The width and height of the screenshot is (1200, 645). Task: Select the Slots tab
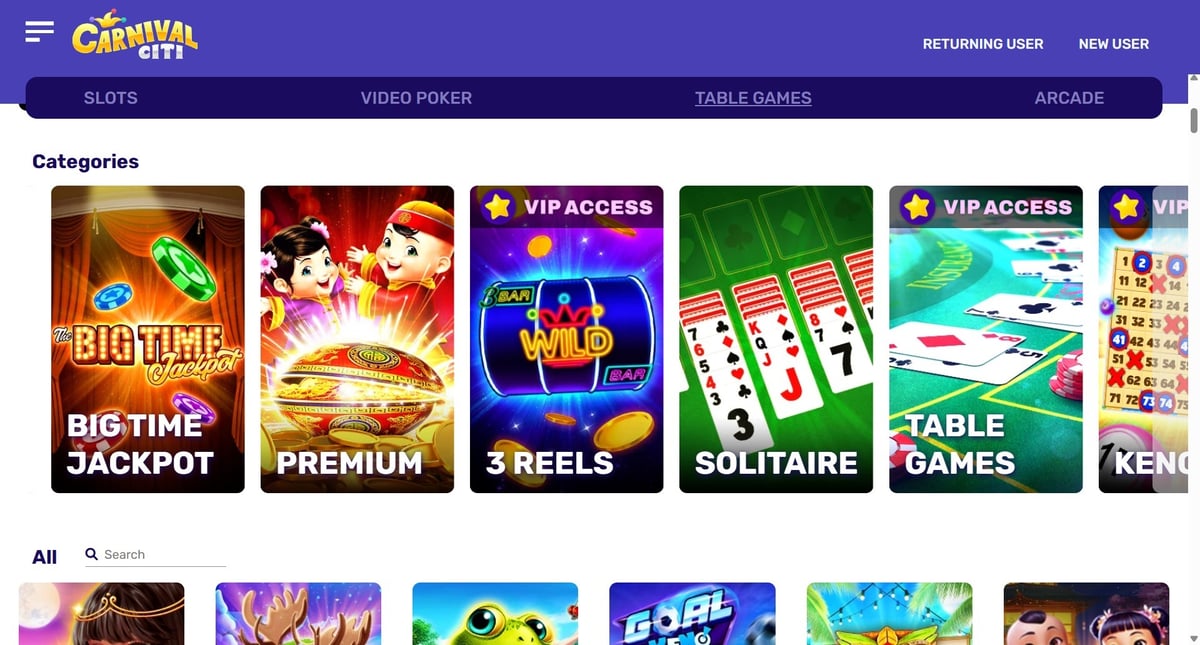coord(111,98)
